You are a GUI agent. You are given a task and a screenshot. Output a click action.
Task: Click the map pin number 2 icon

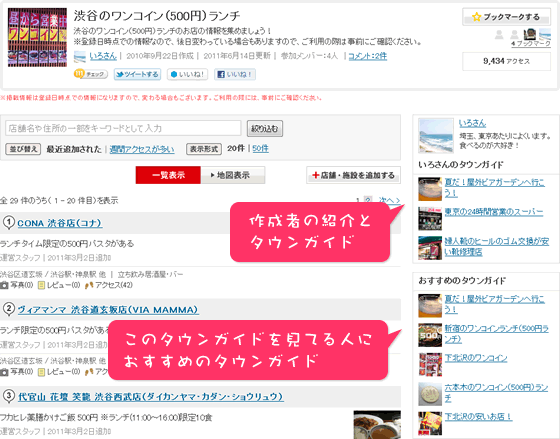9,309
